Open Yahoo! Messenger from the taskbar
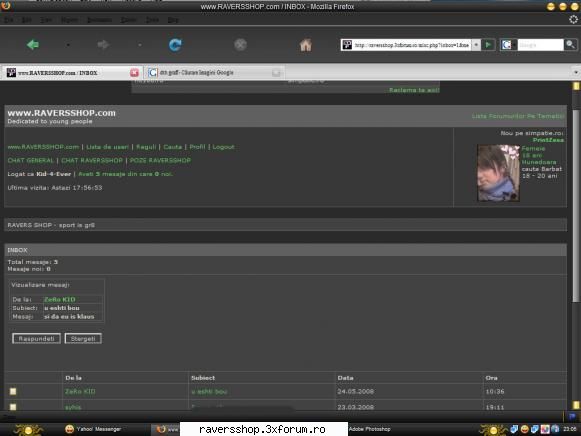Viewport: 581px width, 436px height. coord(93,429)
